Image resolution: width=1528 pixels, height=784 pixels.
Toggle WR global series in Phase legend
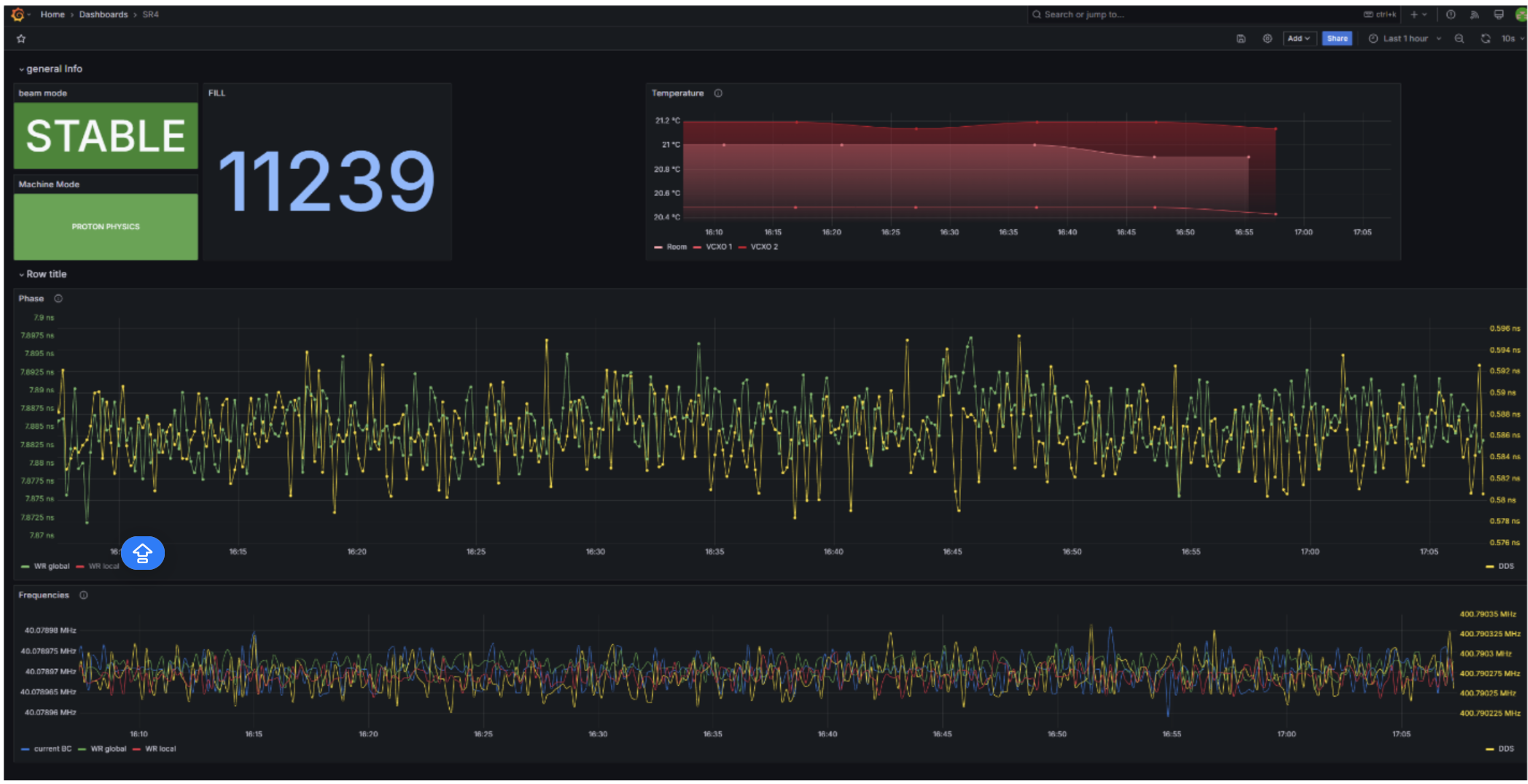pos(51,566)
